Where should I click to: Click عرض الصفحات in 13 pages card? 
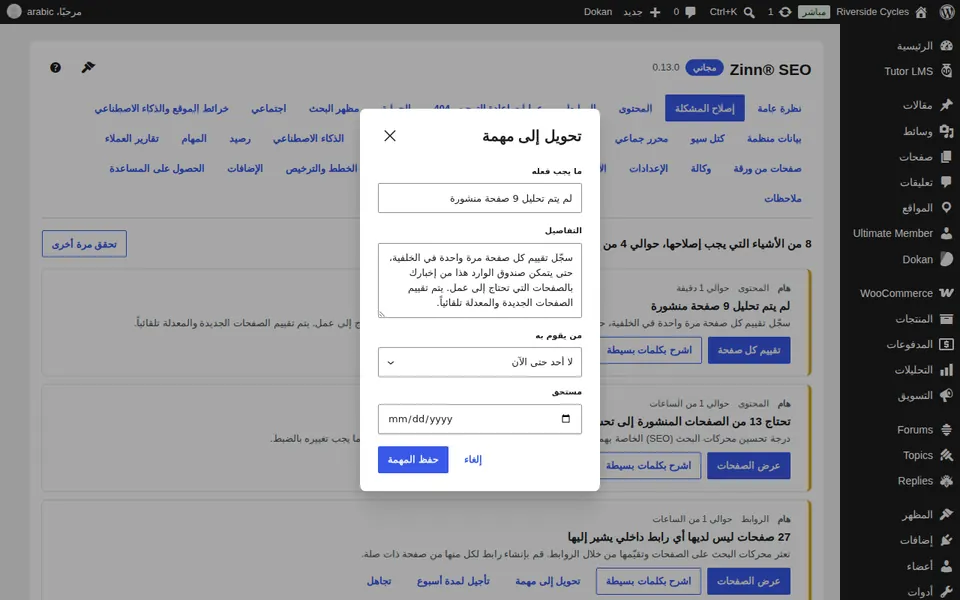pos(748,466)
